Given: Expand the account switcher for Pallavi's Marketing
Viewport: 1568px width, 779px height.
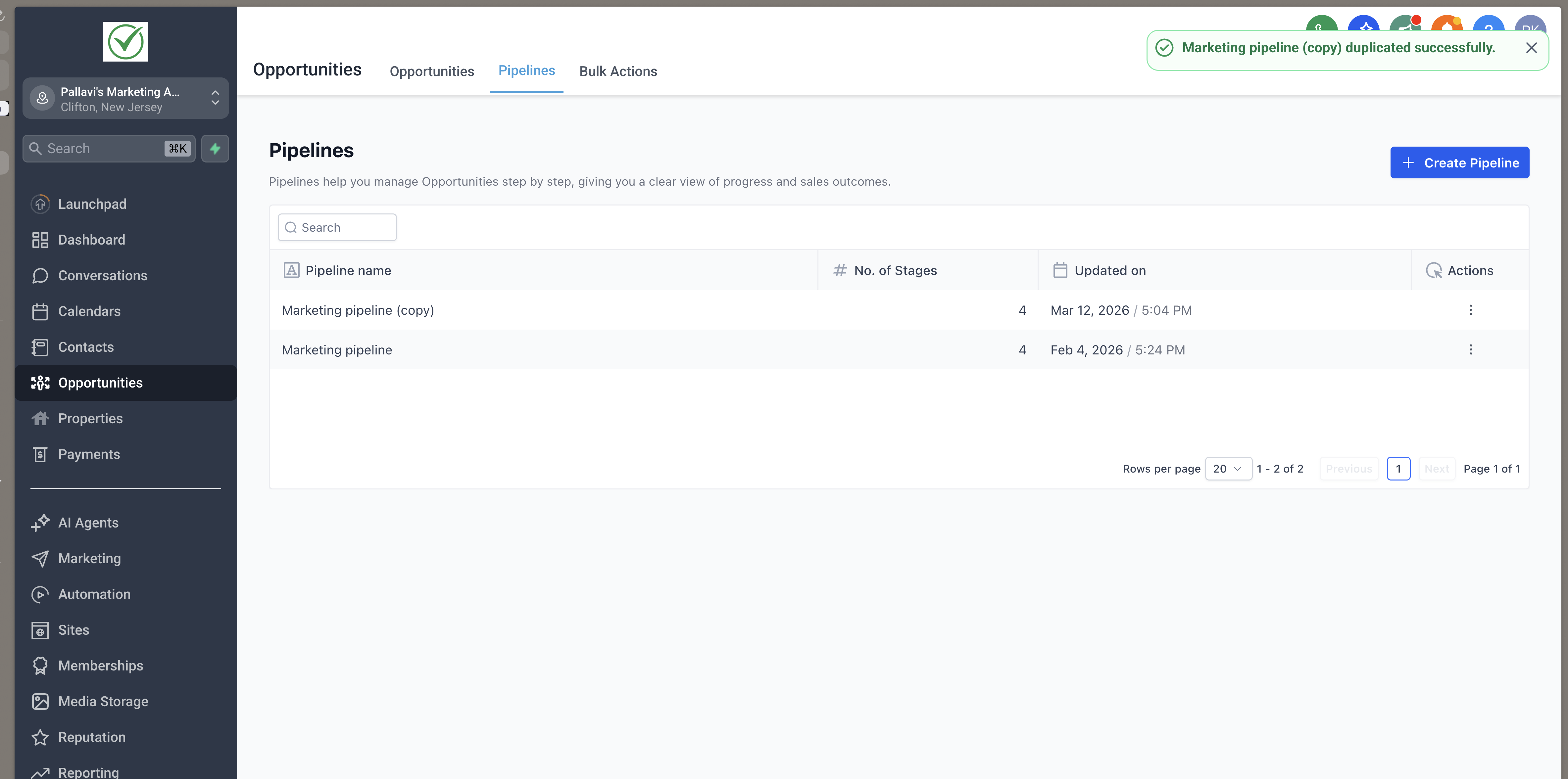Looking at the screenshot, I should click(125, 99).
